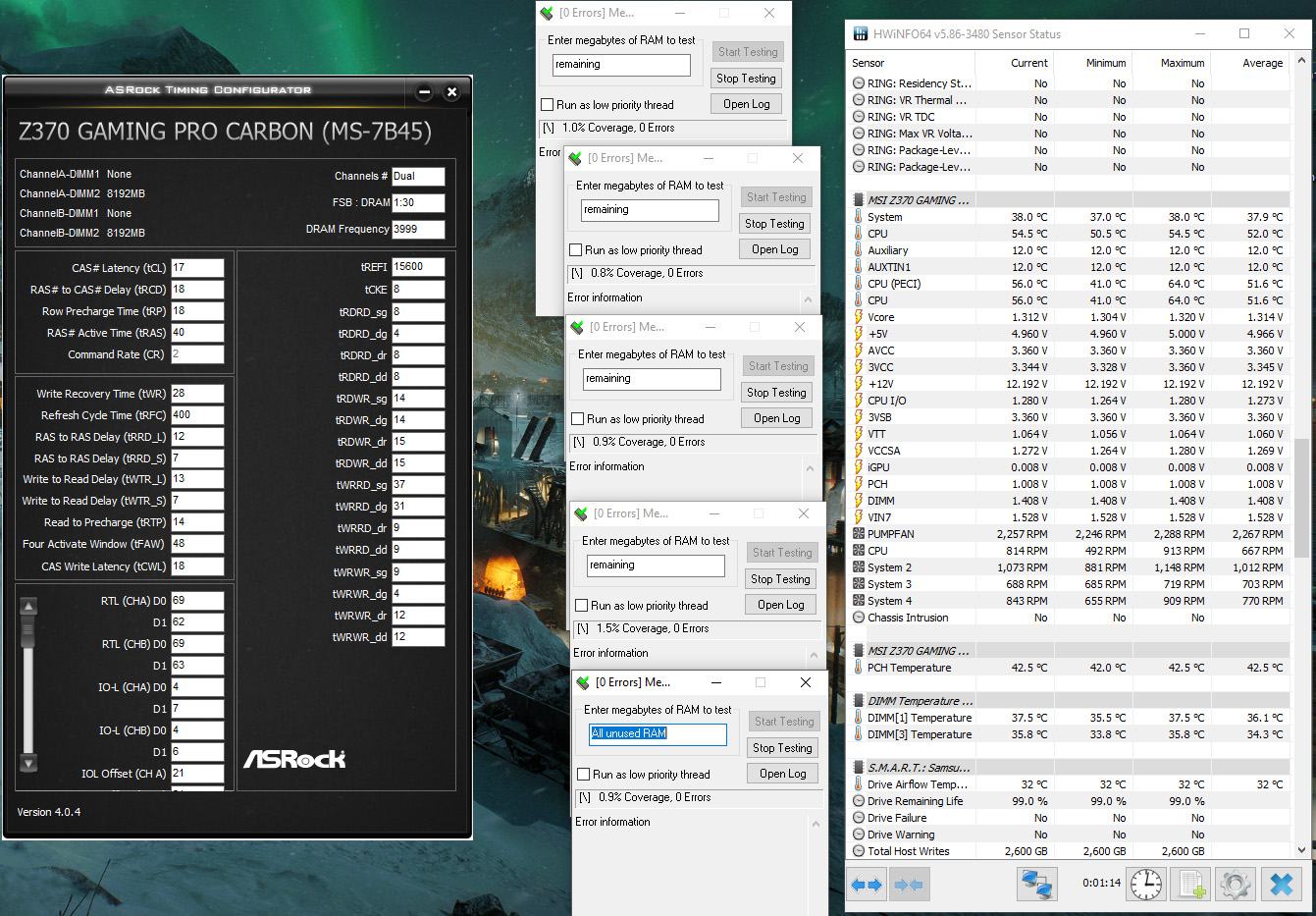Click the Maximum column header in HWiNFO
This screenshot has width=1316, height=916.
pos(1171,63)
